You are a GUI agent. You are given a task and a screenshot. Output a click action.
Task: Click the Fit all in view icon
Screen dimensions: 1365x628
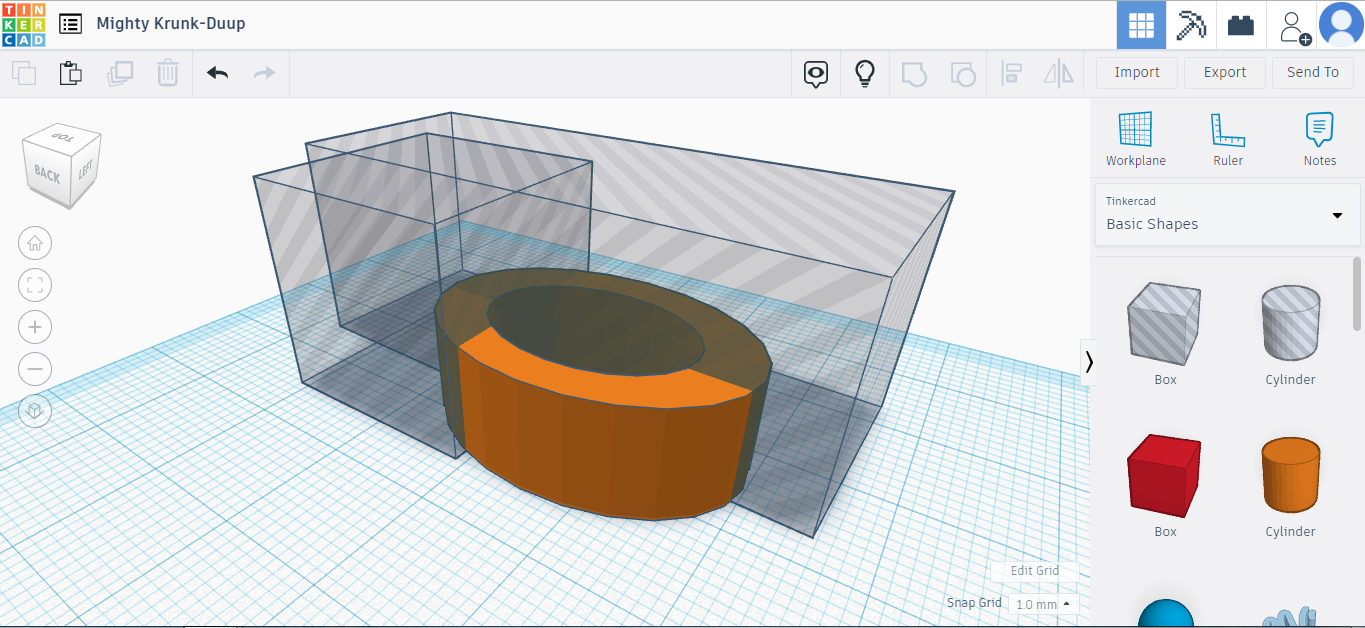(x=35, y=285)
